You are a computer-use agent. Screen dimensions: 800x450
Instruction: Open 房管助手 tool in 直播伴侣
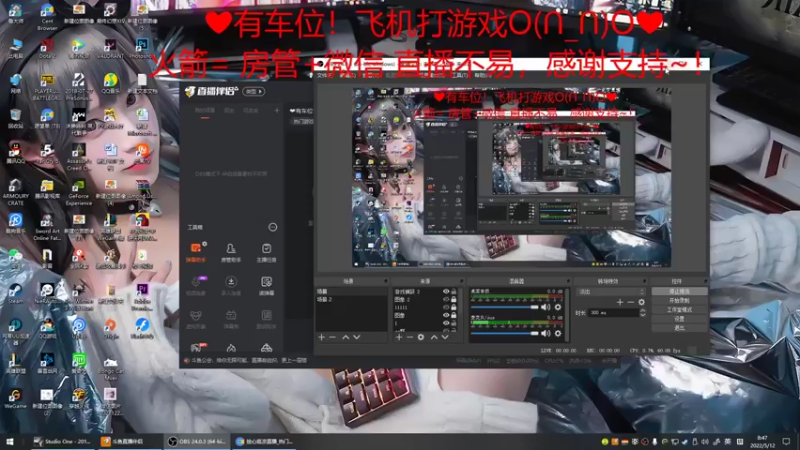231,253
